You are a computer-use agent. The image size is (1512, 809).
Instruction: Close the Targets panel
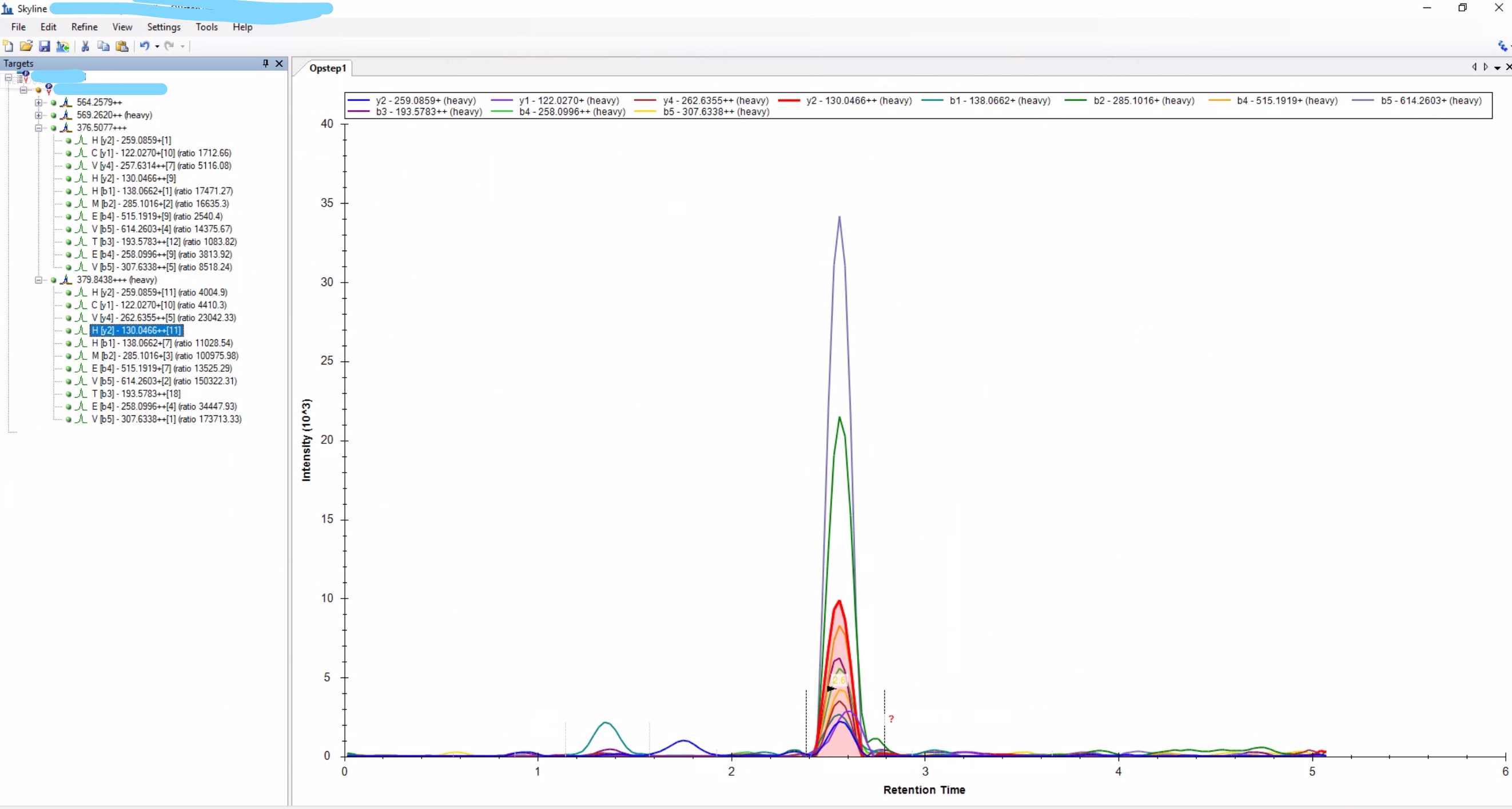point(280,64)
